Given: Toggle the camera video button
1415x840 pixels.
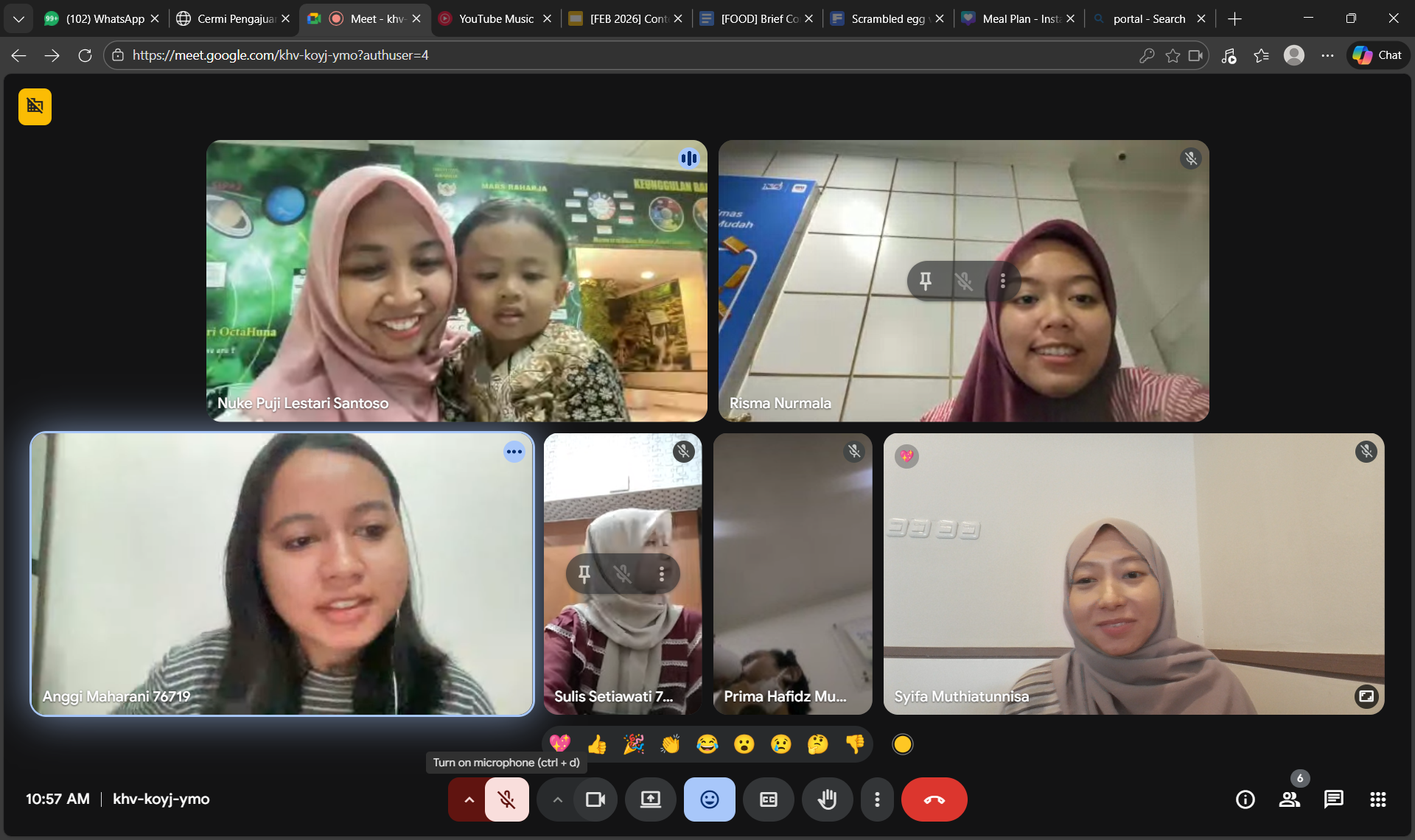Looking at the screenshot, I should [x=595, y=799].
